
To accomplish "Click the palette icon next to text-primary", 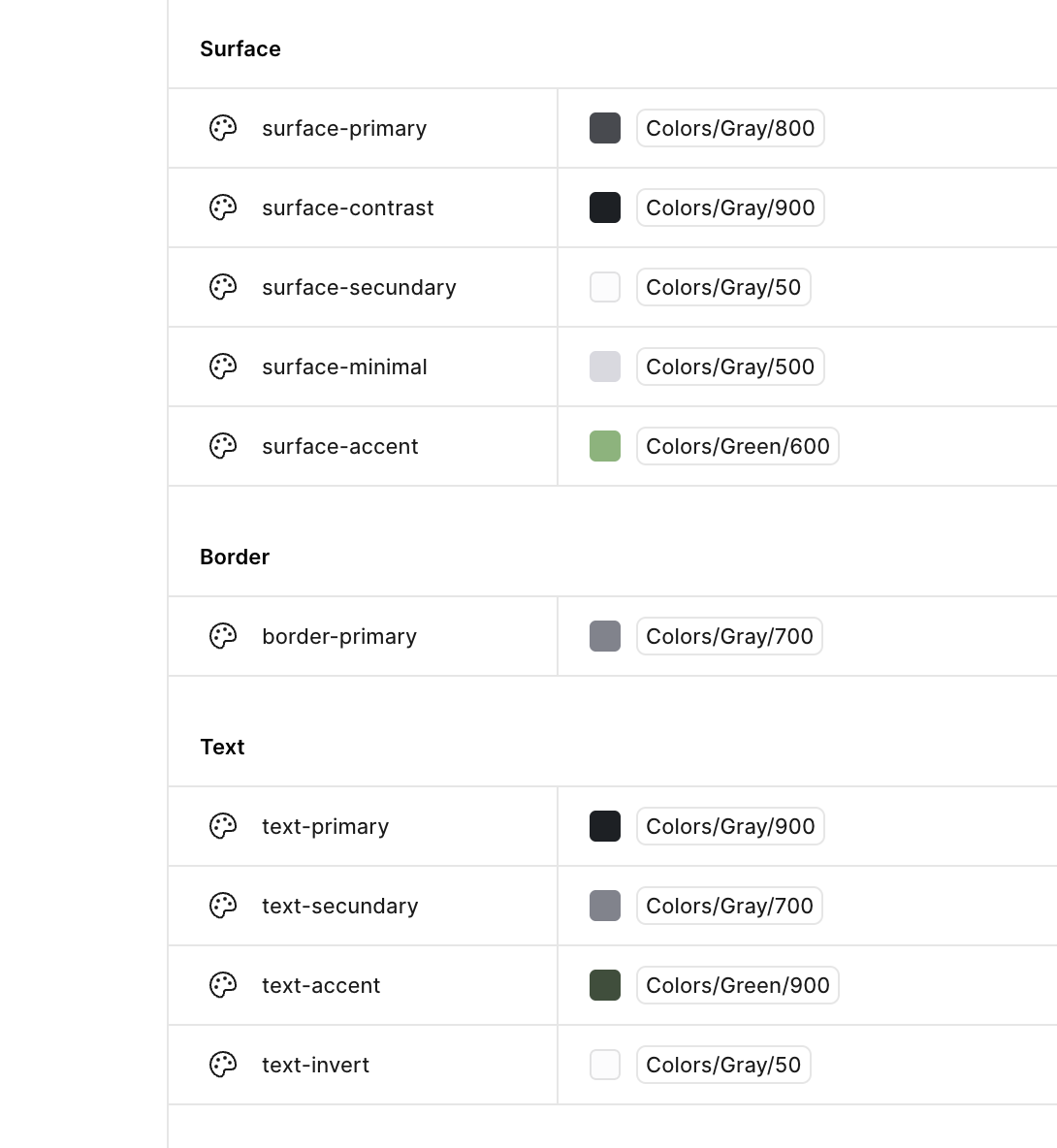I will point(223,826).
